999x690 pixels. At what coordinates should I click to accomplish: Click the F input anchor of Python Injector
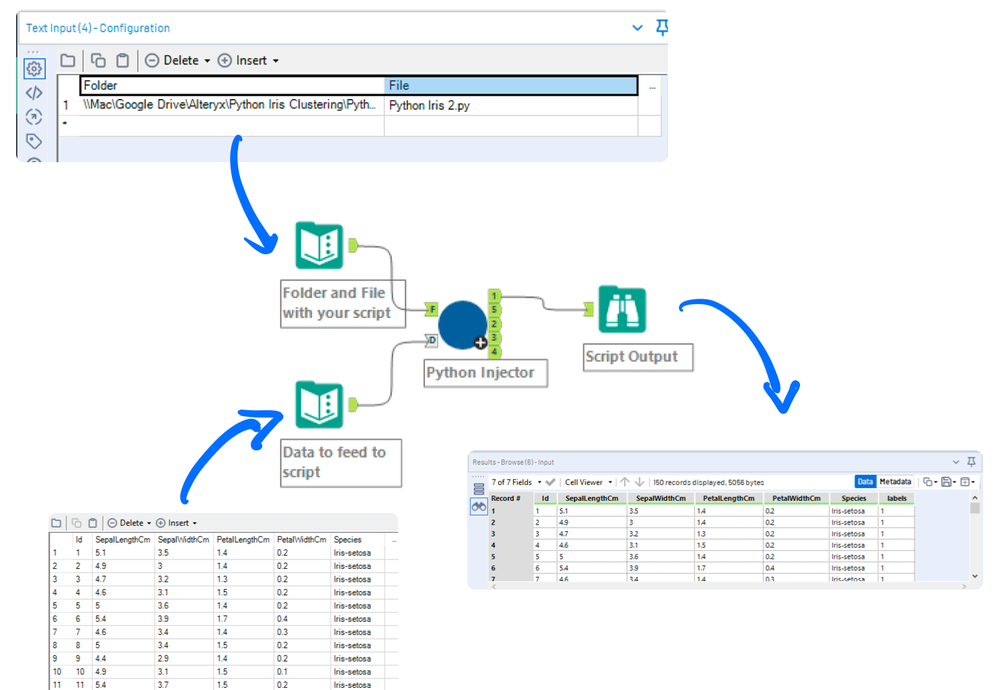(x=431, y=310)
